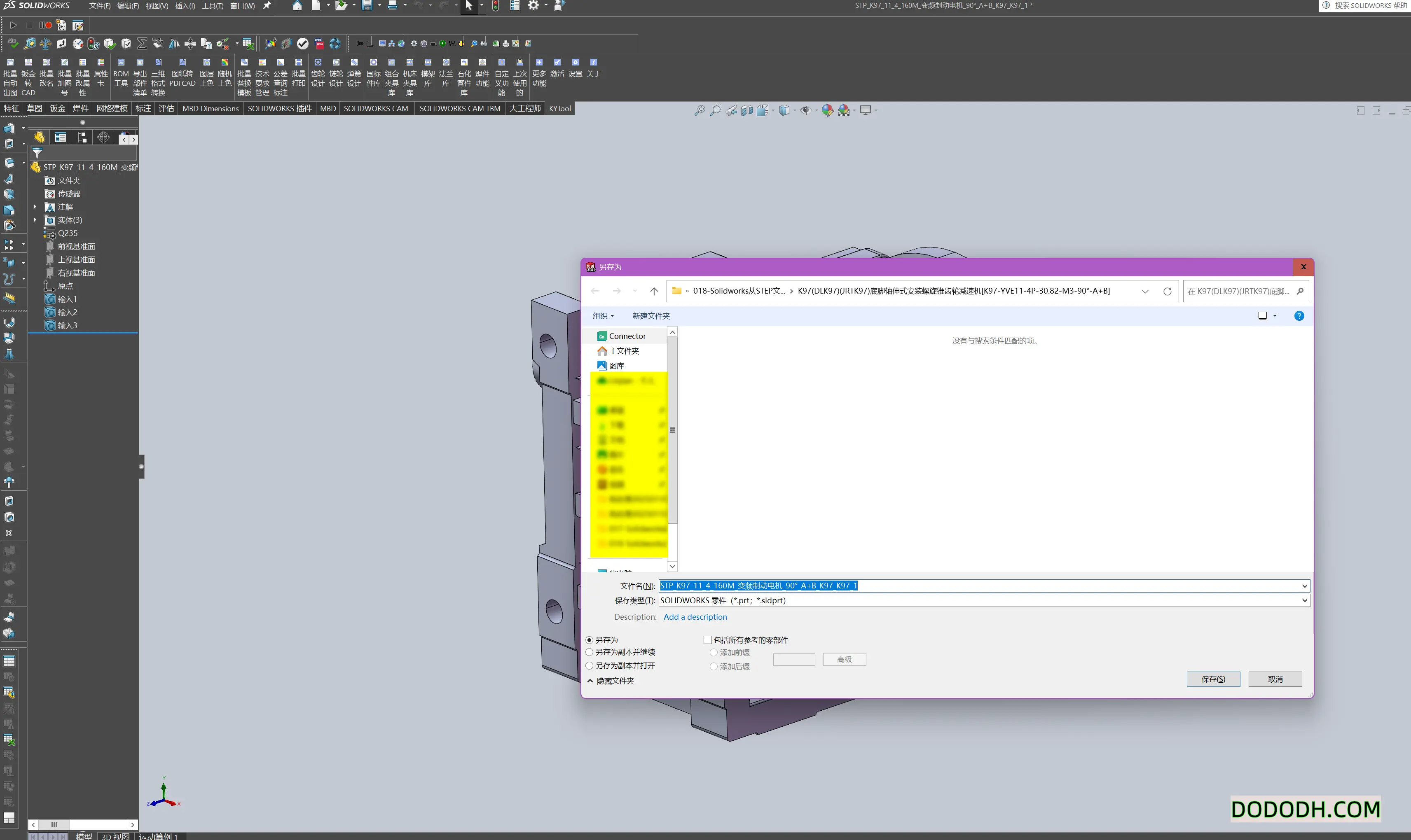
Task: Select the 另存为 radio button
Action: [x=590, y=639]
